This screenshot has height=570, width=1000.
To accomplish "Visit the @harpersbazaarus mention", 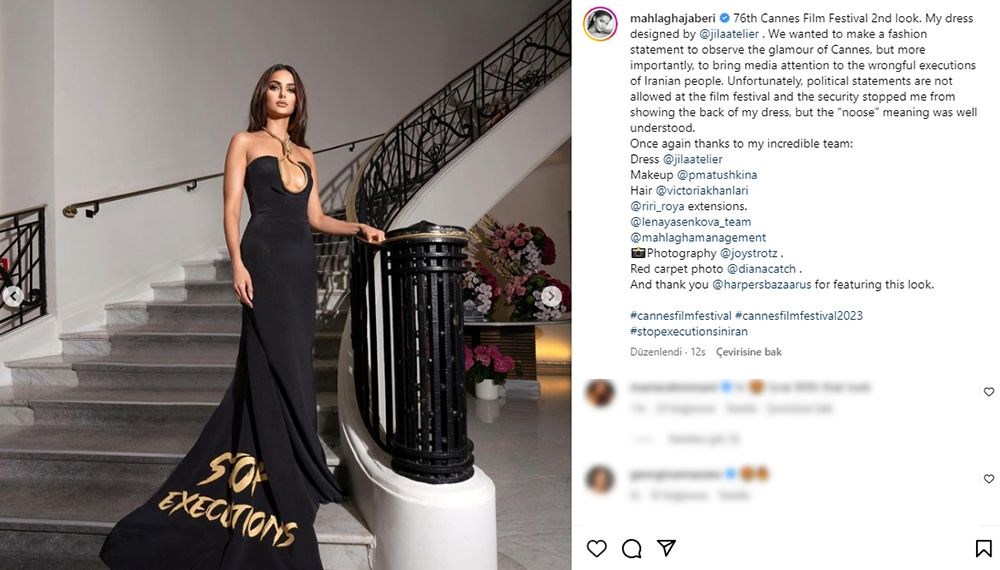I will click(x=761, y=284).
